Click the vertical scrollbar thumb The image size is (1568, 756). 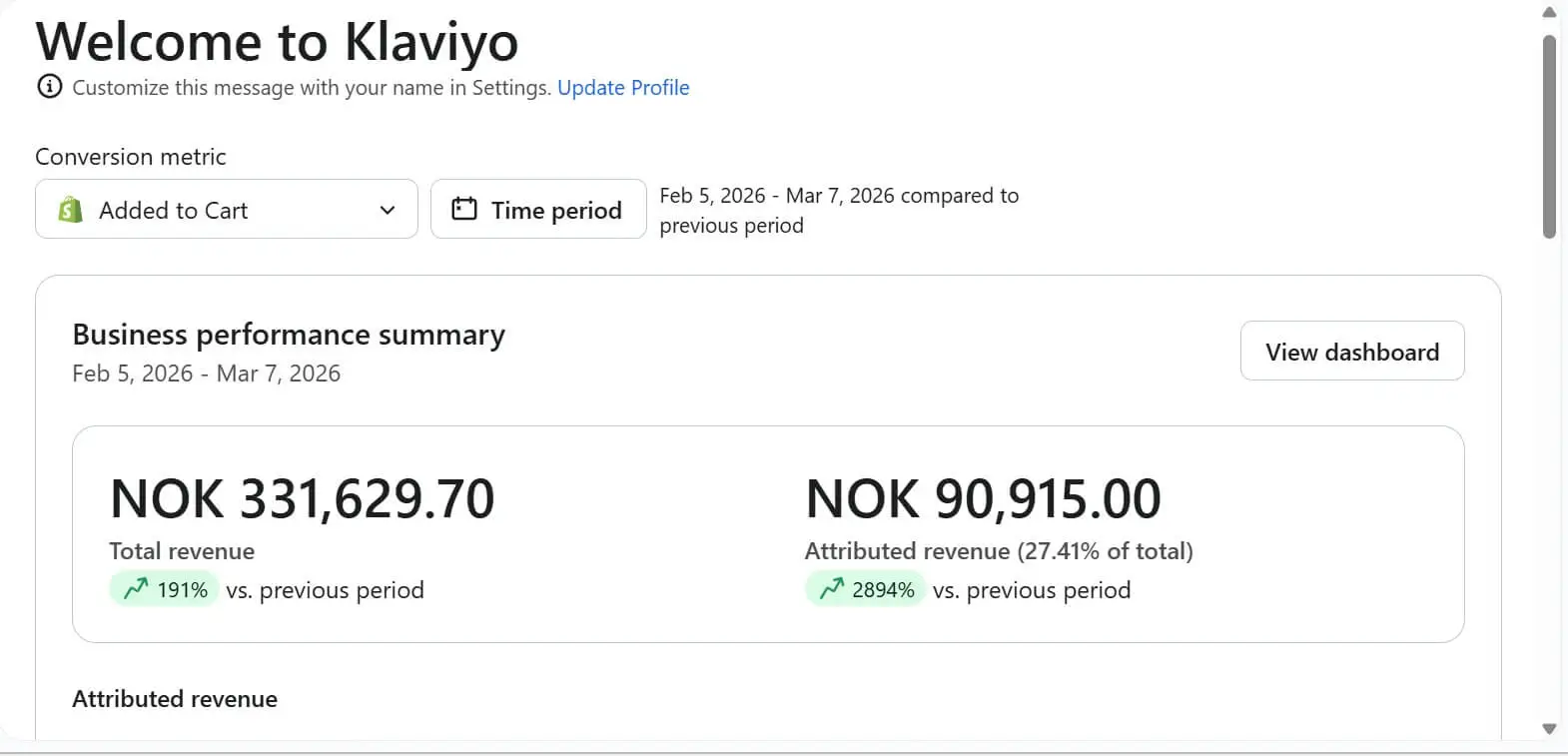(1549, 137)
